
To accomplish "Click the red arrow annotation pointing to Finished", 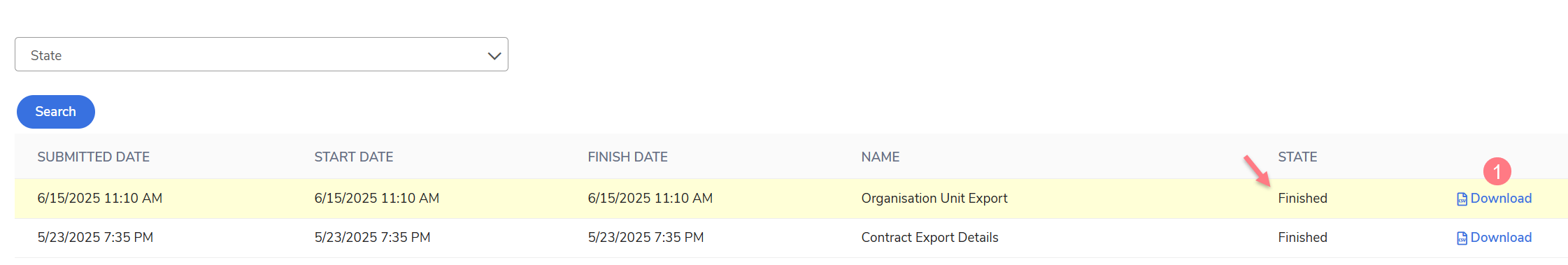I will 1257,171.
